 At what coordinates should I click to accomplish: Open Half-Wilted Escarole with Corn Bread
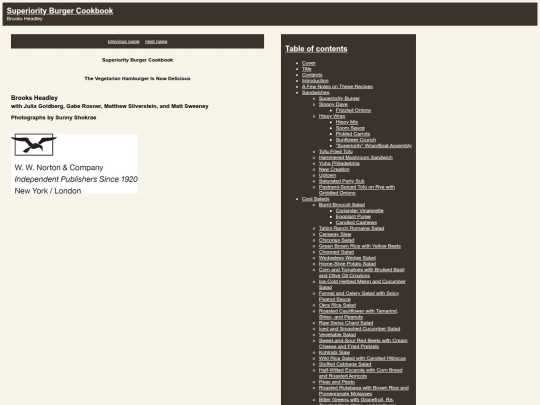(361, 373)
